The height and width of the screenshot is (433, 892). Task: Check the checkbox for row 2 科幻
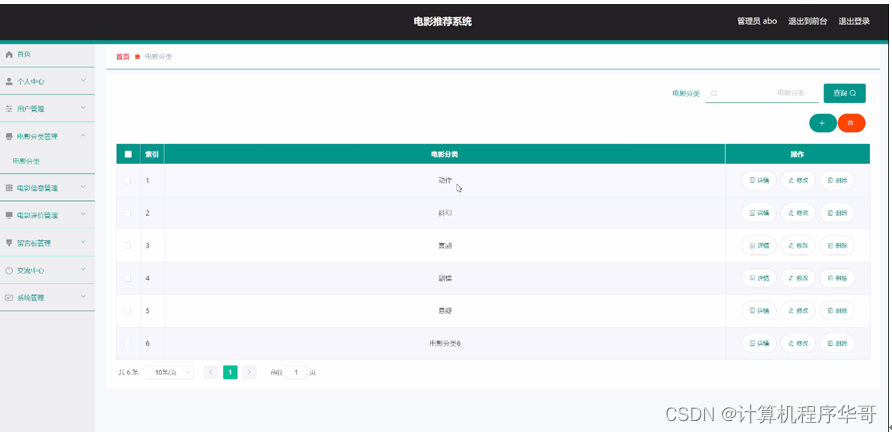(127, 213)
